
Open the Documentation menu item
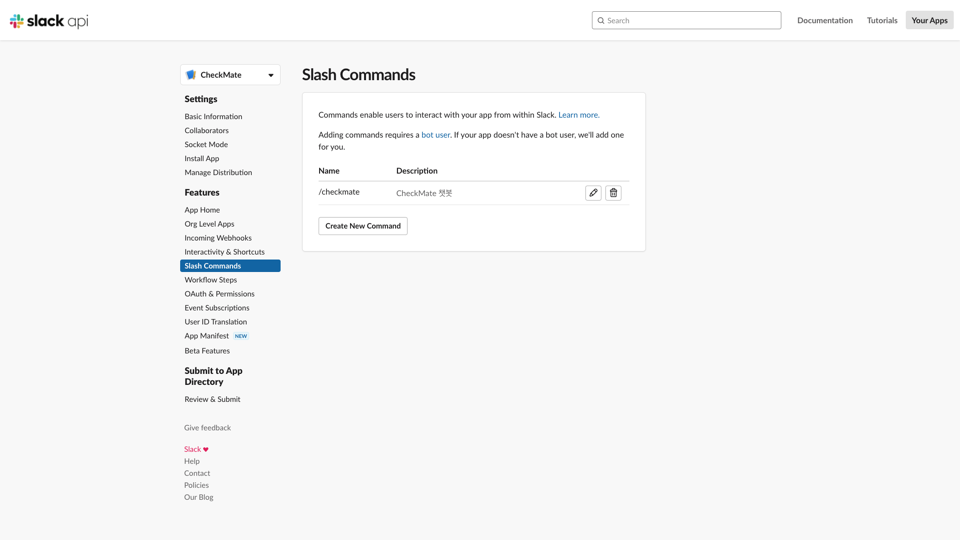tap(825, 20)
